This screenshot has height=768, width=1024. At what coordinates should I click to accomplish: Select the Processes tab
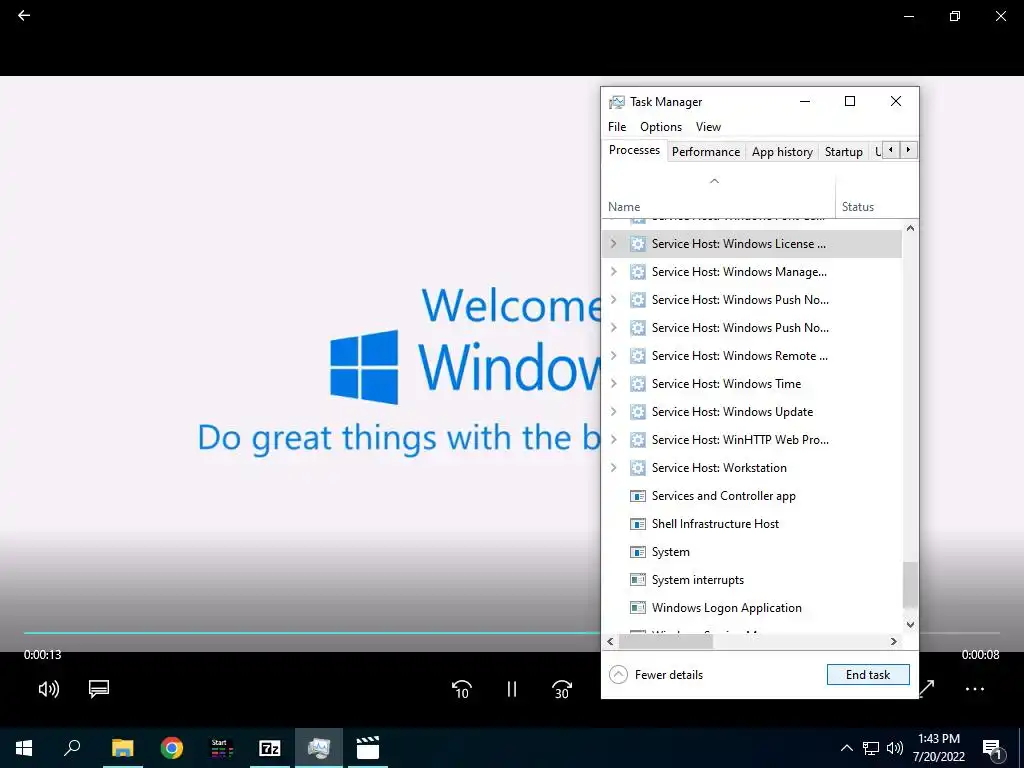(634, 150)
